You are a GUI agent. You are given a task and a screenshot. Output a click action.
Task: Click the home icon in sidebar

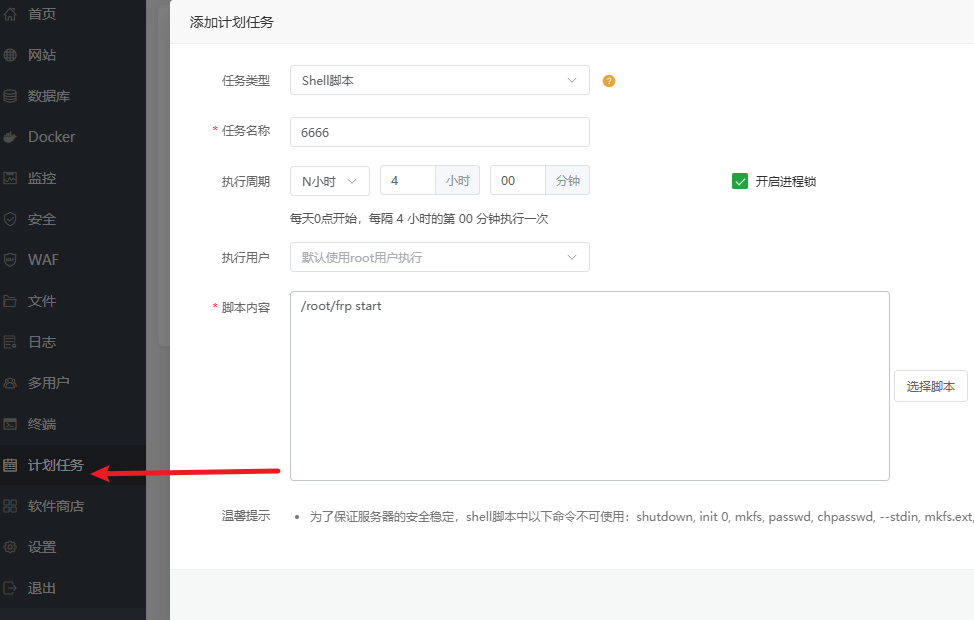11,14
